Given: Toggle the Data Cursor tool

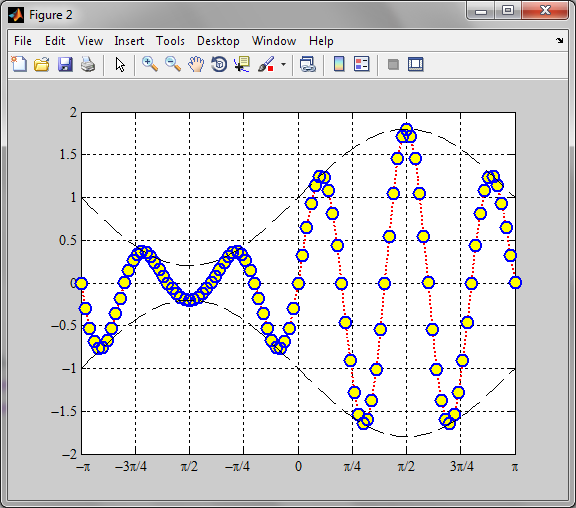Looking at the screenshot, I should coord(242,64).
